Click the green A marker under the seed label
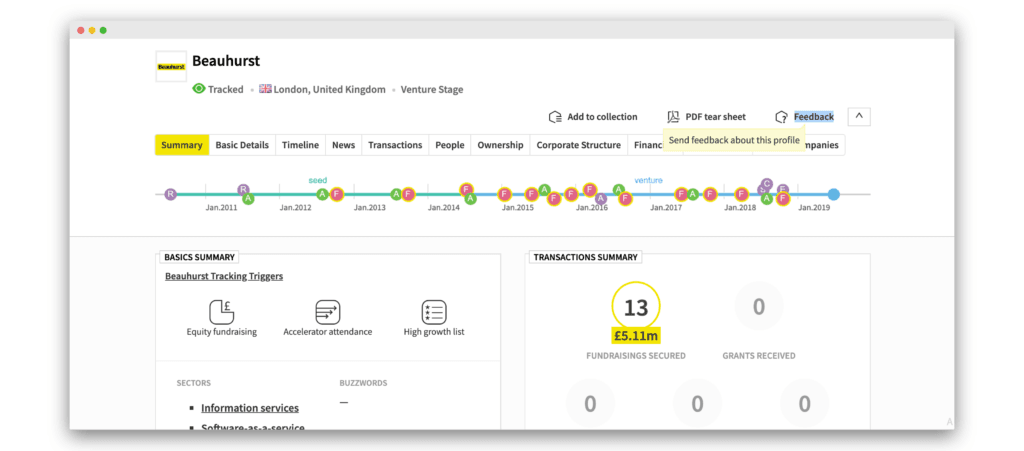Image resolution: width=1024 pixels, height=451 pixels. tap(322, 194)
